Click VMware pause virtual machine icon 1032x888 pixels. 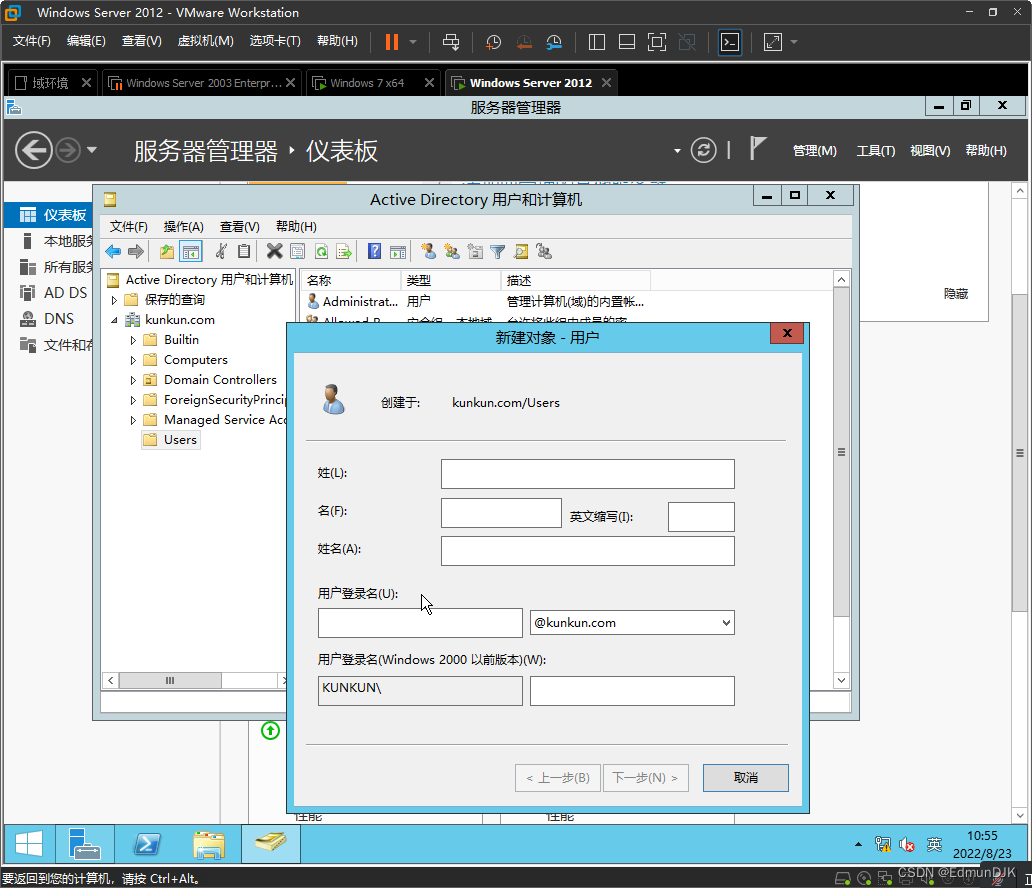click(x=392, y=42)
